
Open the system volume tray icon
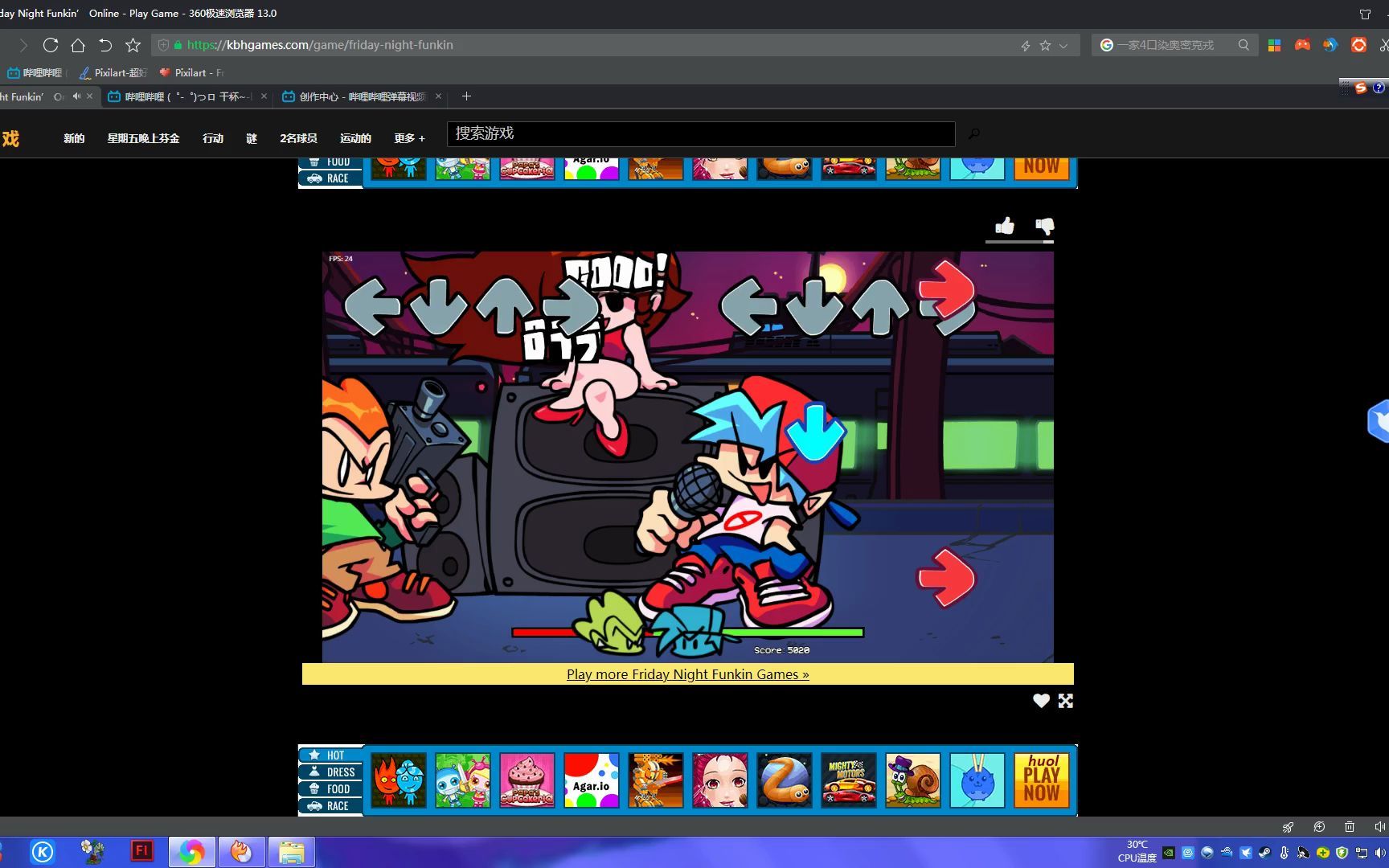pos(1380,853)
